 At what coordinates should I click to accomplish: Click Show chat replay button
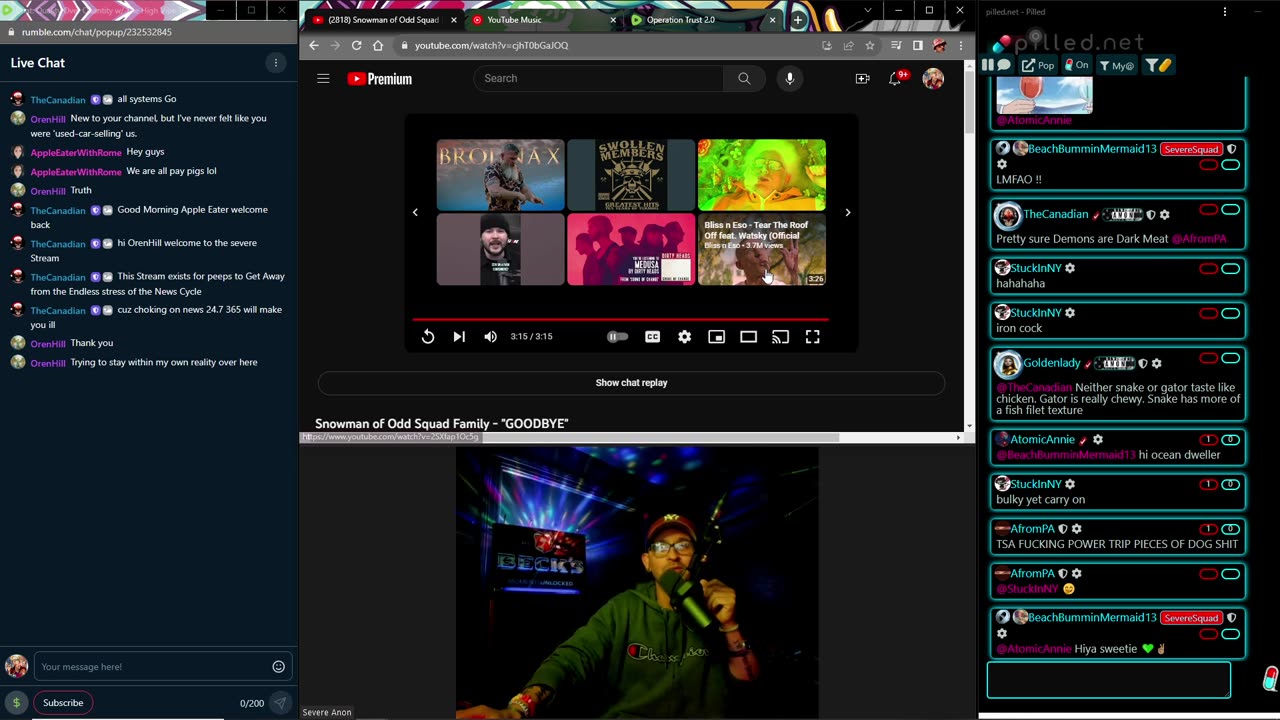631,383
